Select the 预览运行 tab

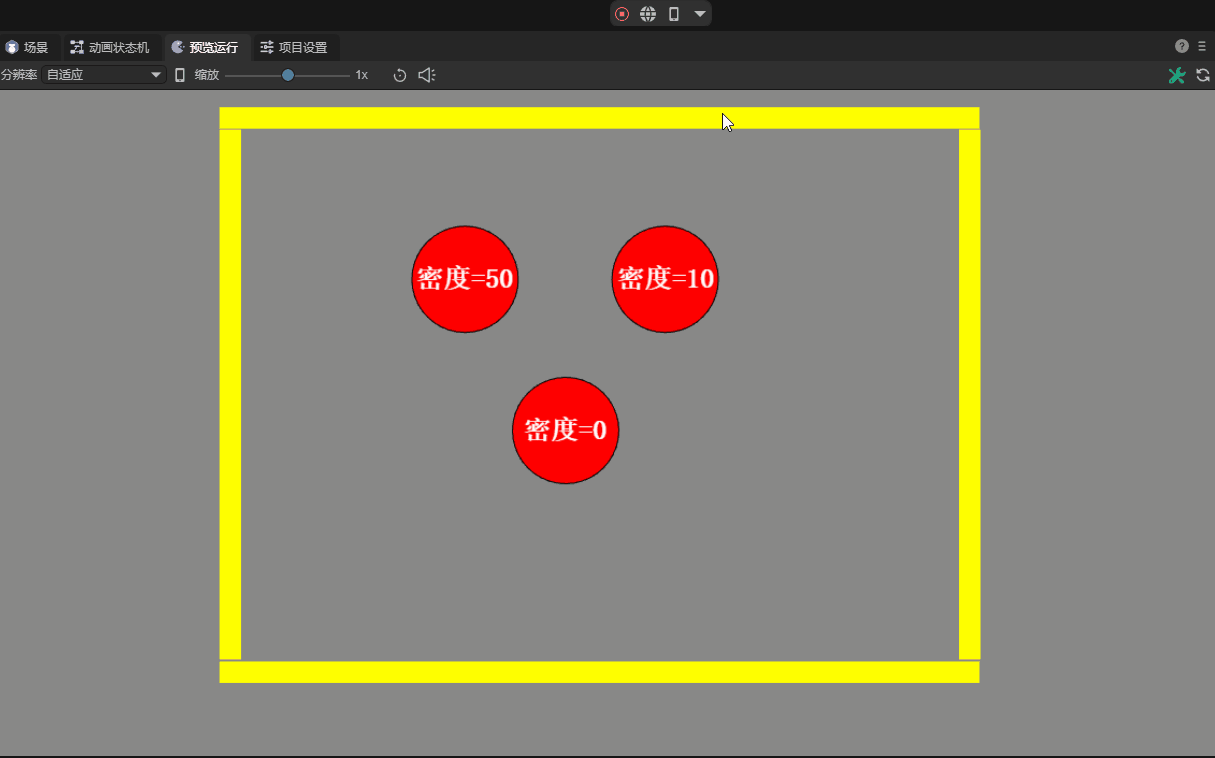point(205,47)
